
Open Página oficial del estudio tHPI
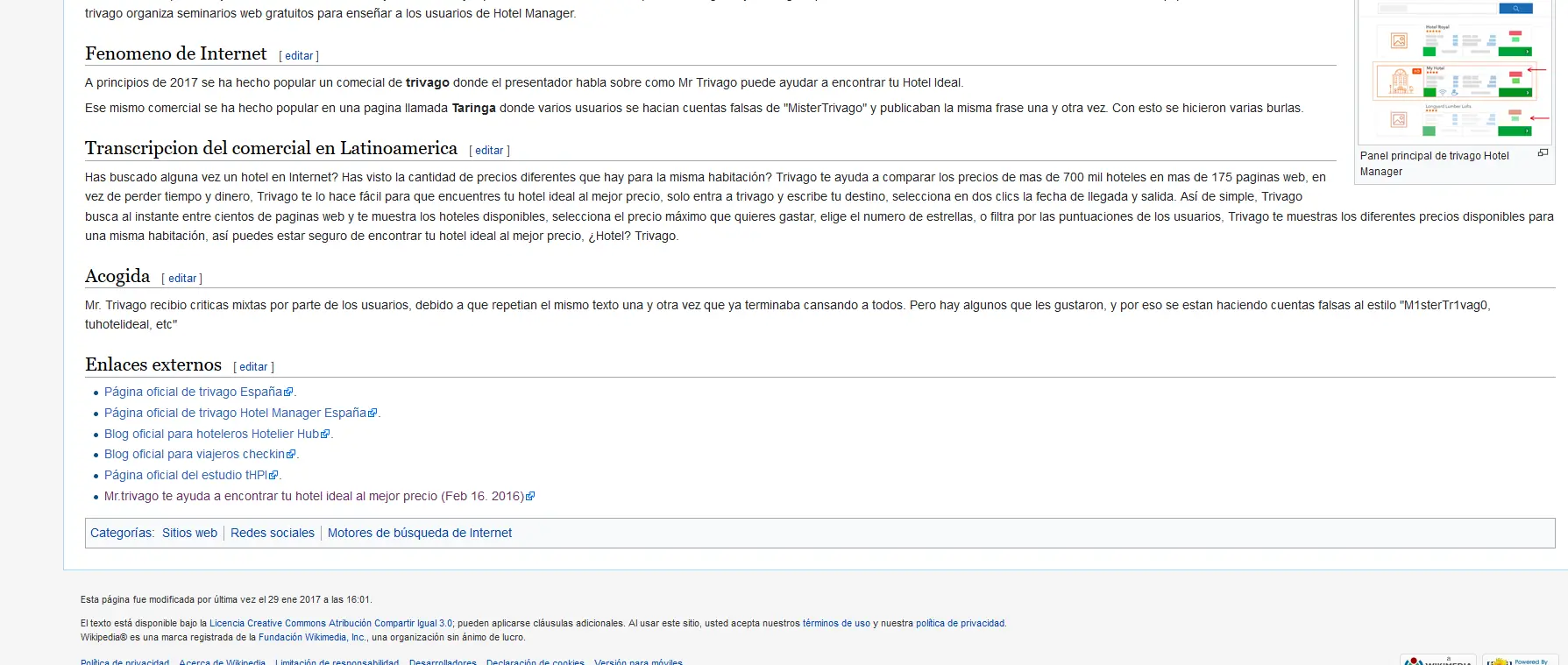tap(191, 475)
